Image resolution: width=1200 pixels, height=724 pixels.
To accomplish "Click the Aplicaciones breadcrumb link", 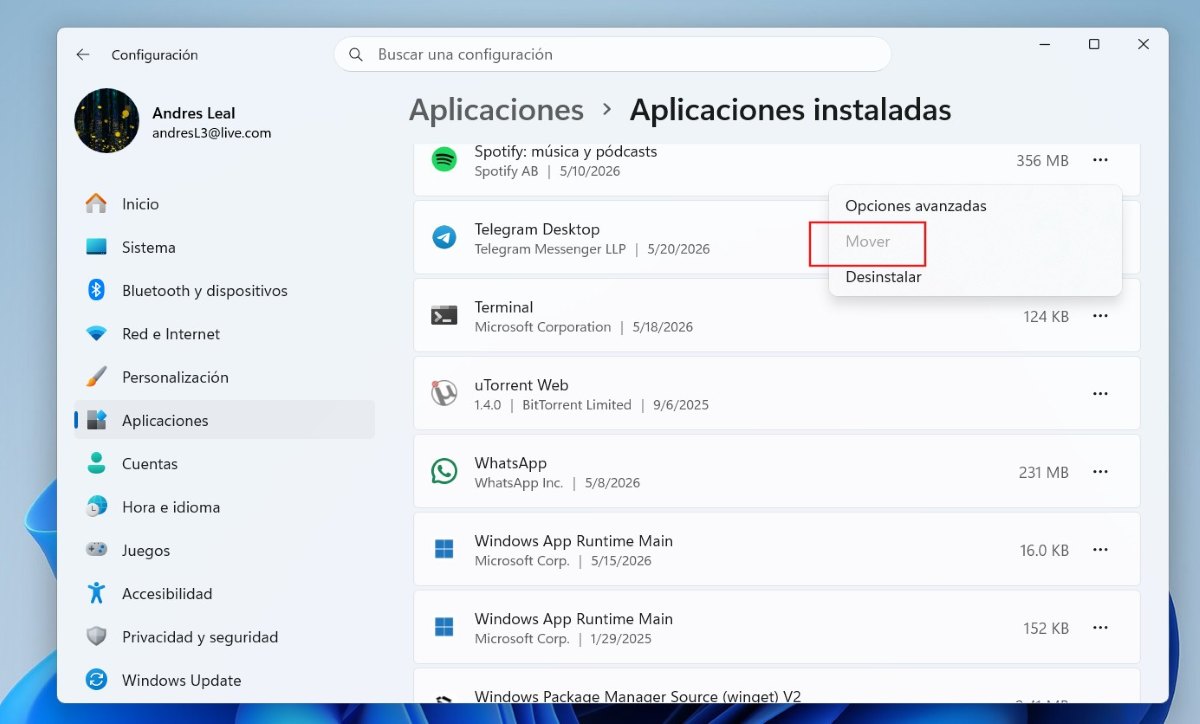I will click(496, 109).
